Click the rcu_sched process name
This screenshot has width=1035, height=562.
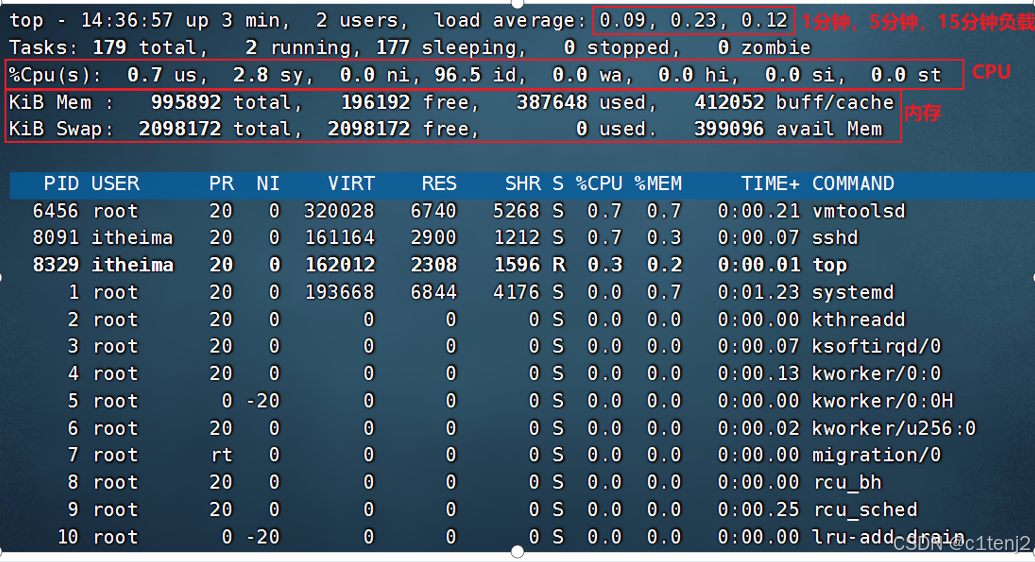(865, 510)
